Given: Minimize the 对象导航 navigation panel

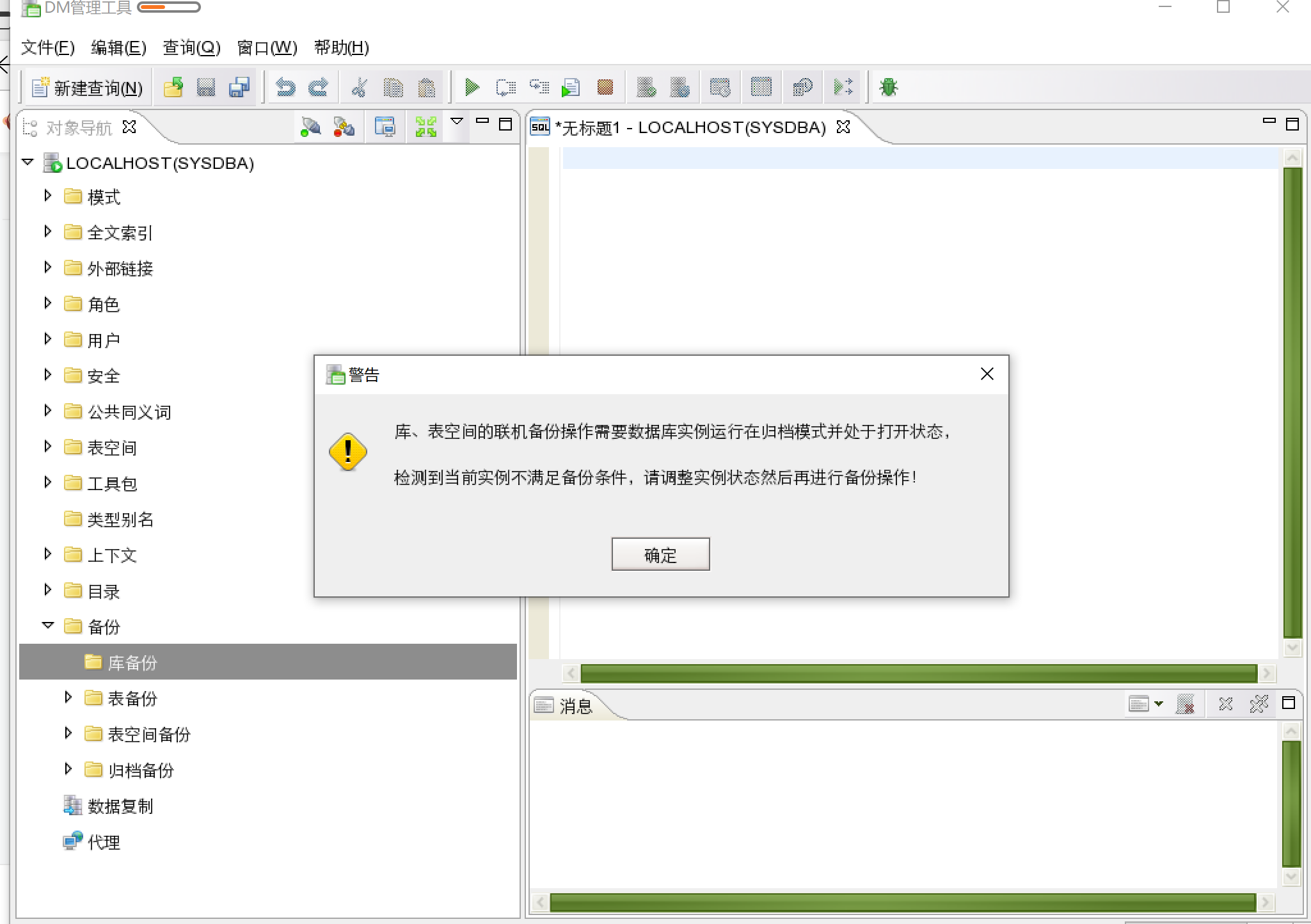Looking at the screenshot, I should pos(482,121).
